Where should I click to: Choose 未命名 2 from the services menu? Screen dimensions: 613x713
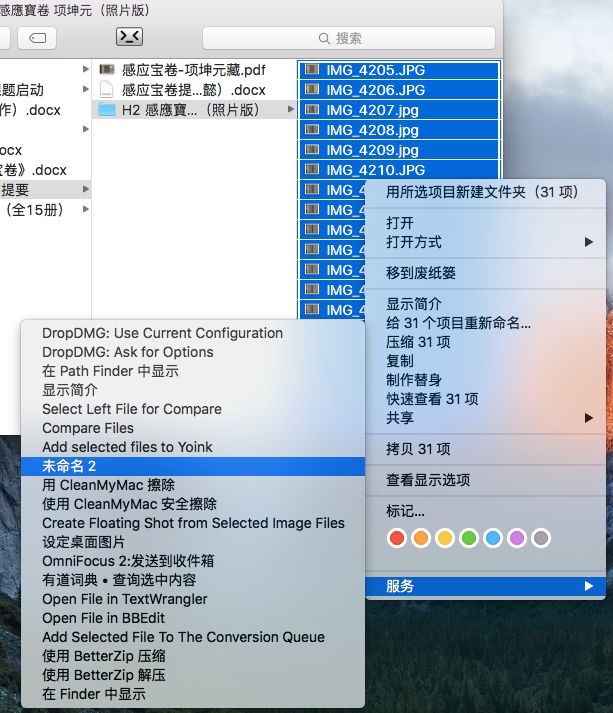(69, 466)
